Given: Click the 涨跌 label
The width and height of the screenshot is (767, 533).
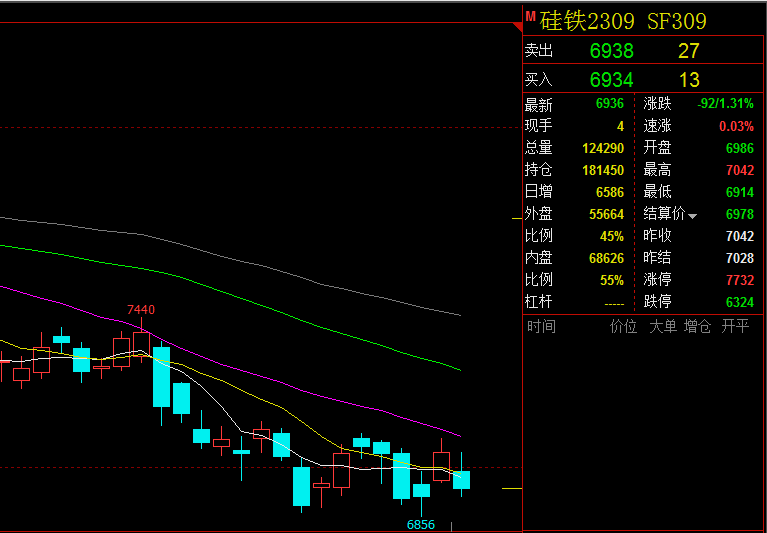Looking at the screenshot, I should tap(657, 104).
